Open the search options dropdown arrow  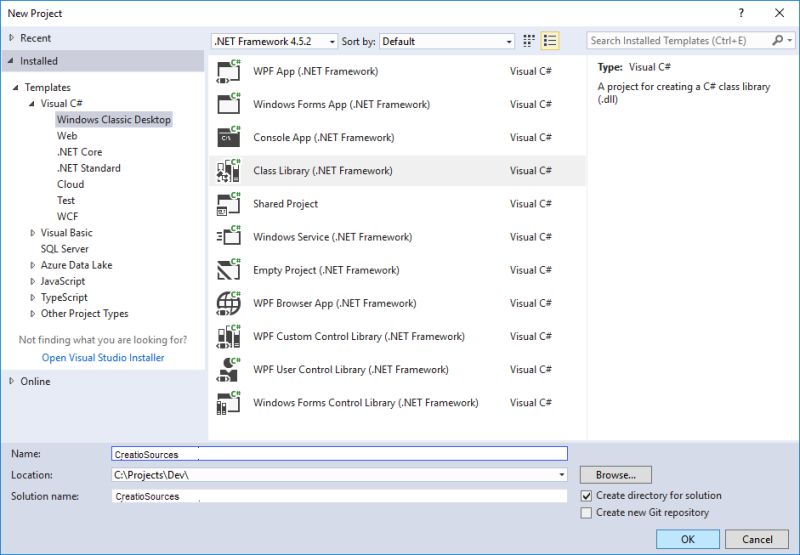790,40
